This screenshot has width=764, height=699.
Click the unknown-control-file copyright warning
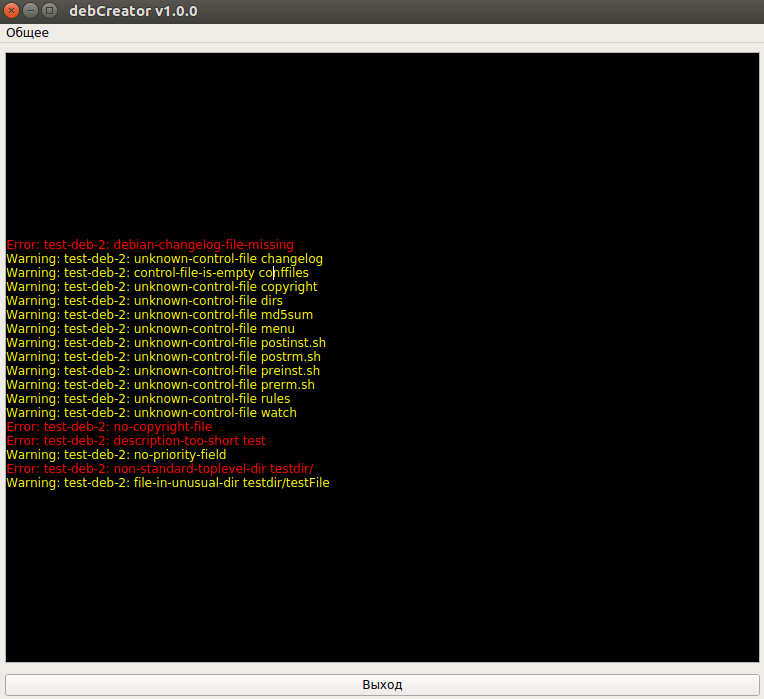[162, 287]
